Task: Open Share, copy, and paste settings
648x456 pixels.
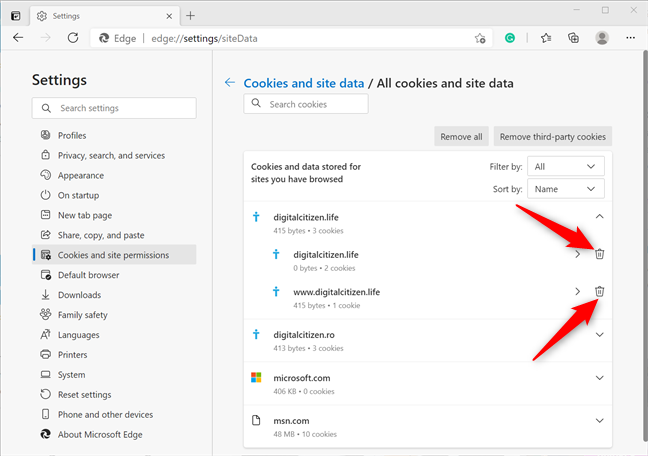Action: pyautogui.click(x=114, y=235)
